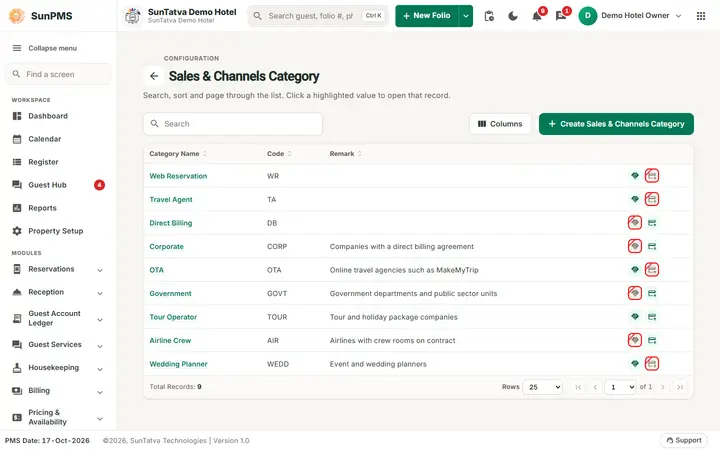This screenshot has width=720, height=450.
Task: Click the card icon in the Corporate row
Action: click(x=652, y=246)
